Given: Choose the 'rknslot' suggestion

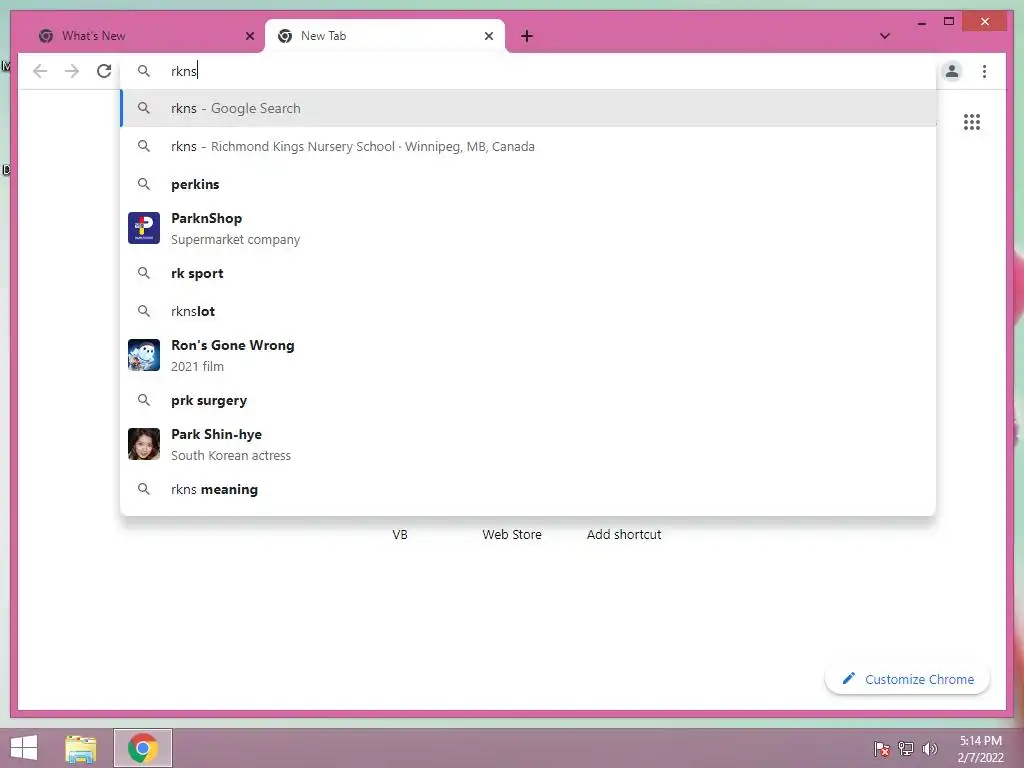Looking at the screenshot, I should [x=528, y=311].
